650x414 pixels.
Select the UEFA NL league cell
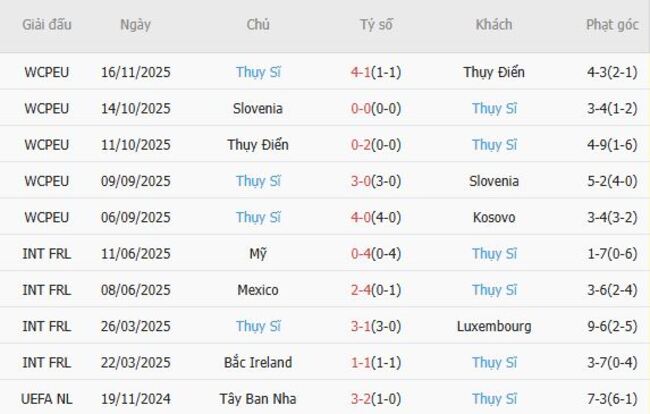tap(47, 399)
